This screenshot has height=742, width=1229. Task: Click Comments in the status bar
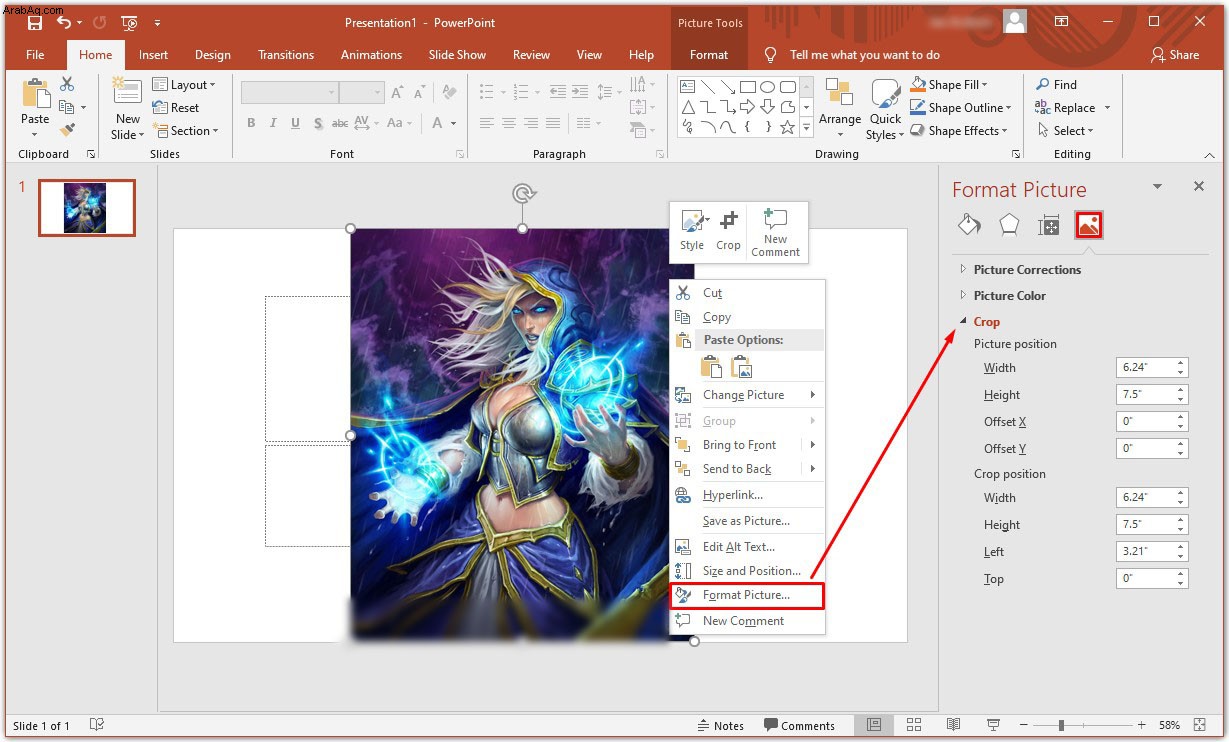click(x=799, y=726)
